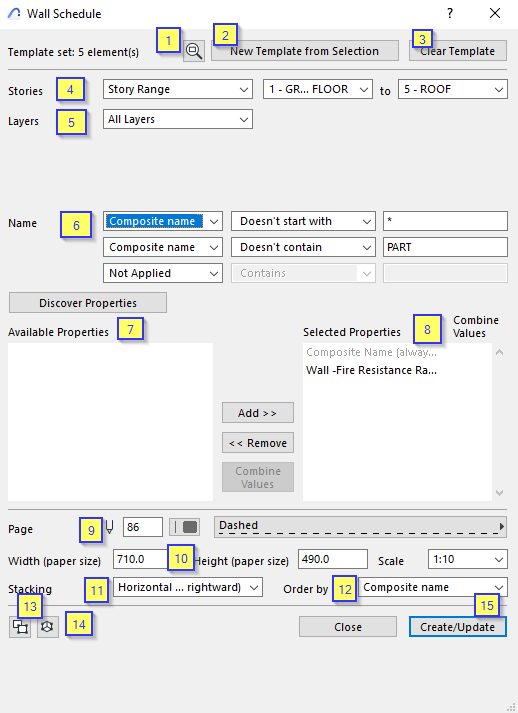Screen dimensions: 518x713
Task: Click the name filter field containing asterisk
Action: click(x=445, y=221)
